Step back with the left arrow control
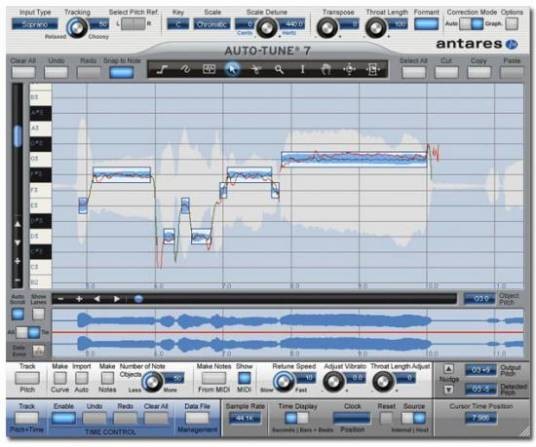Viewport: 536px width, 447px height. [97, 299]
